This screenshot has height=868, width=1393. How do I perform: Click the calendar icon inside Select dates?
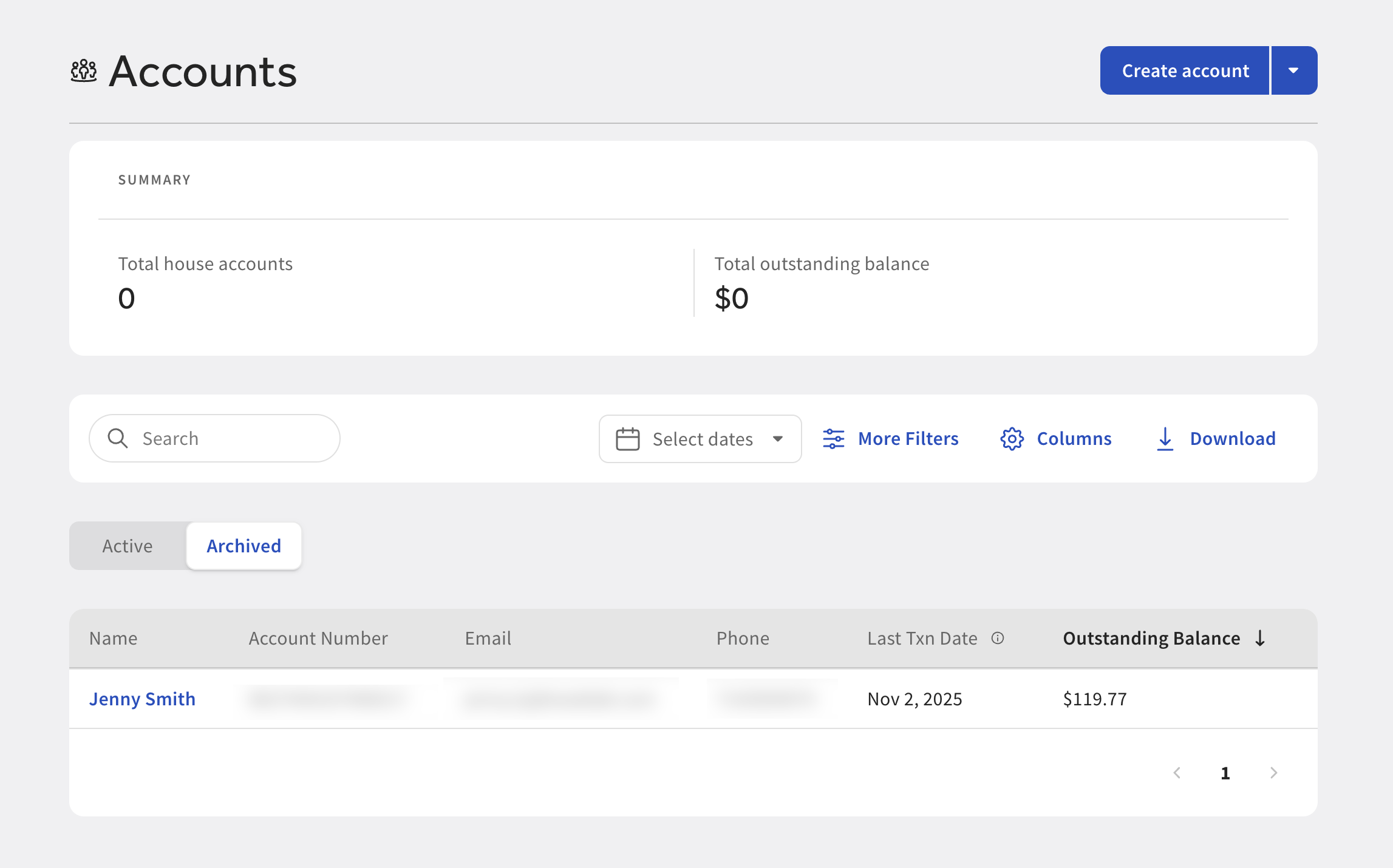[627, 438]
